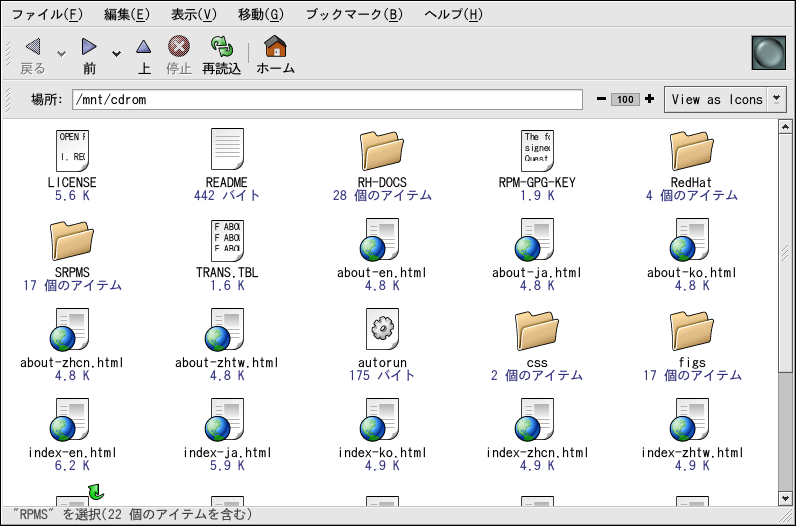The height and width of the screenshot is (526, 796).
Task: Click the location path input field
Action: coord(326,100)
